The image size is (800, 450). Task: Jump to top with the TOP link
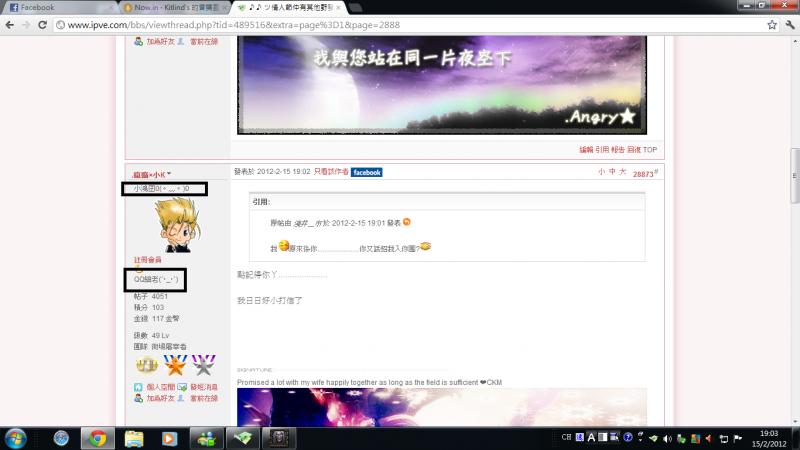(650, 149)
